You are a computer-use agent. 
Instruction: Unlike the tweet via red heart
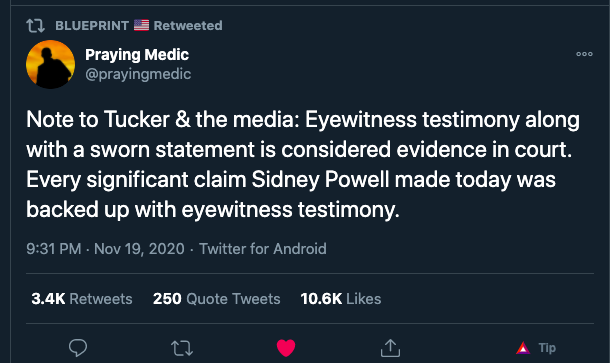[x=286, y=347]
